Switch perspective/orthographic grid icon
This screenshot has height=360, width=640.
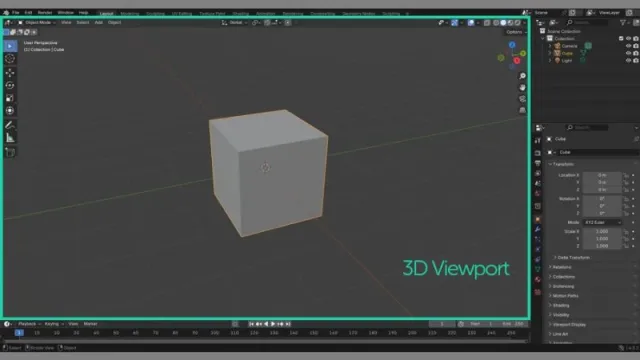[522, 110]
